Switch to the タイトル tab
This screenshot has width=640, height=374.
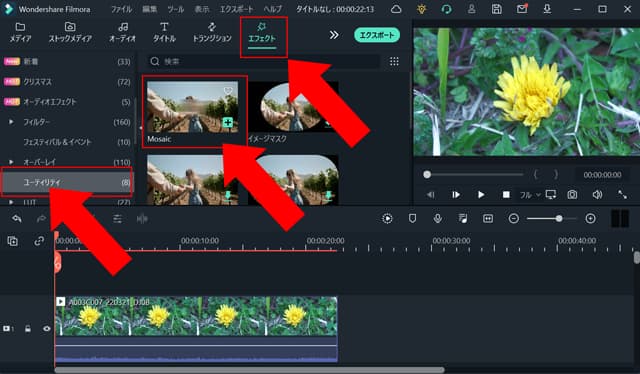[x=164, y=33]
